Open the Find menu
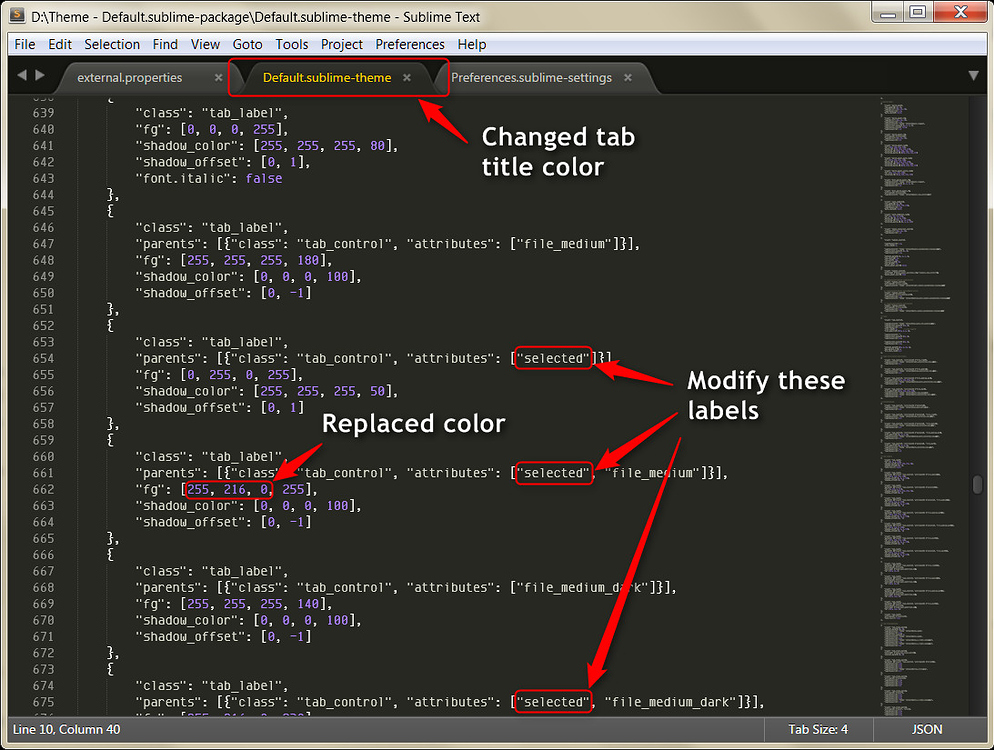The image size is (994, 750). point(165,44)
